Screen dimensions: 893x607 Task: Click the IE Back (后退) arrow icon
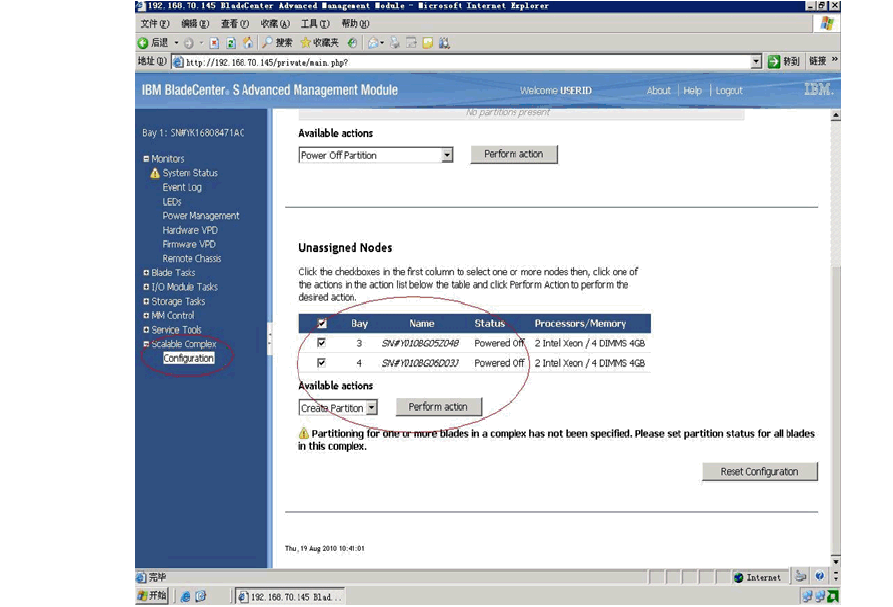143,43
